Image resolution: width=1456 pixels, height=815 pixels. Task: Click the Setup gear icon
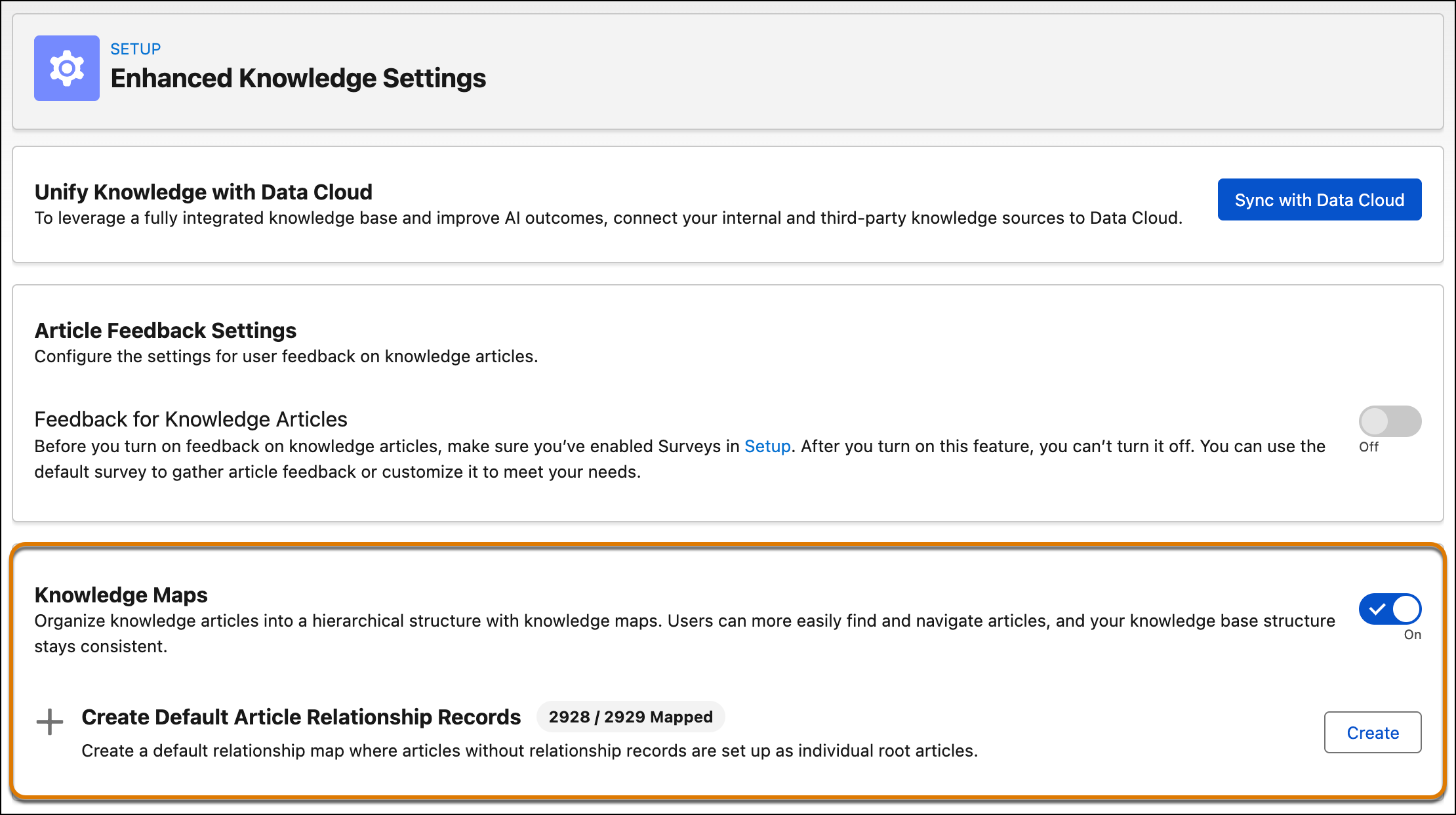point(67,68)
